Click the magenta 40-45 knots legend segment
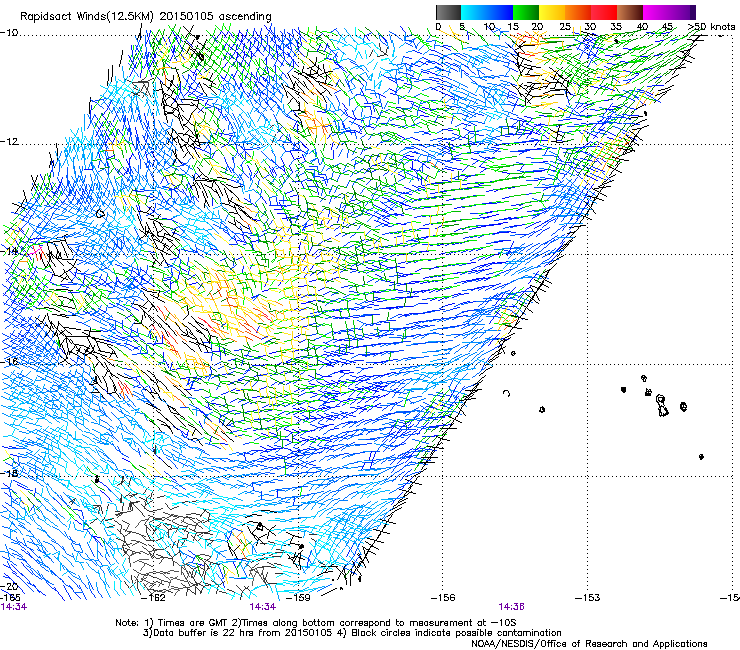Image resolution: width=740 pixels, height=650 pixels. 656,12
